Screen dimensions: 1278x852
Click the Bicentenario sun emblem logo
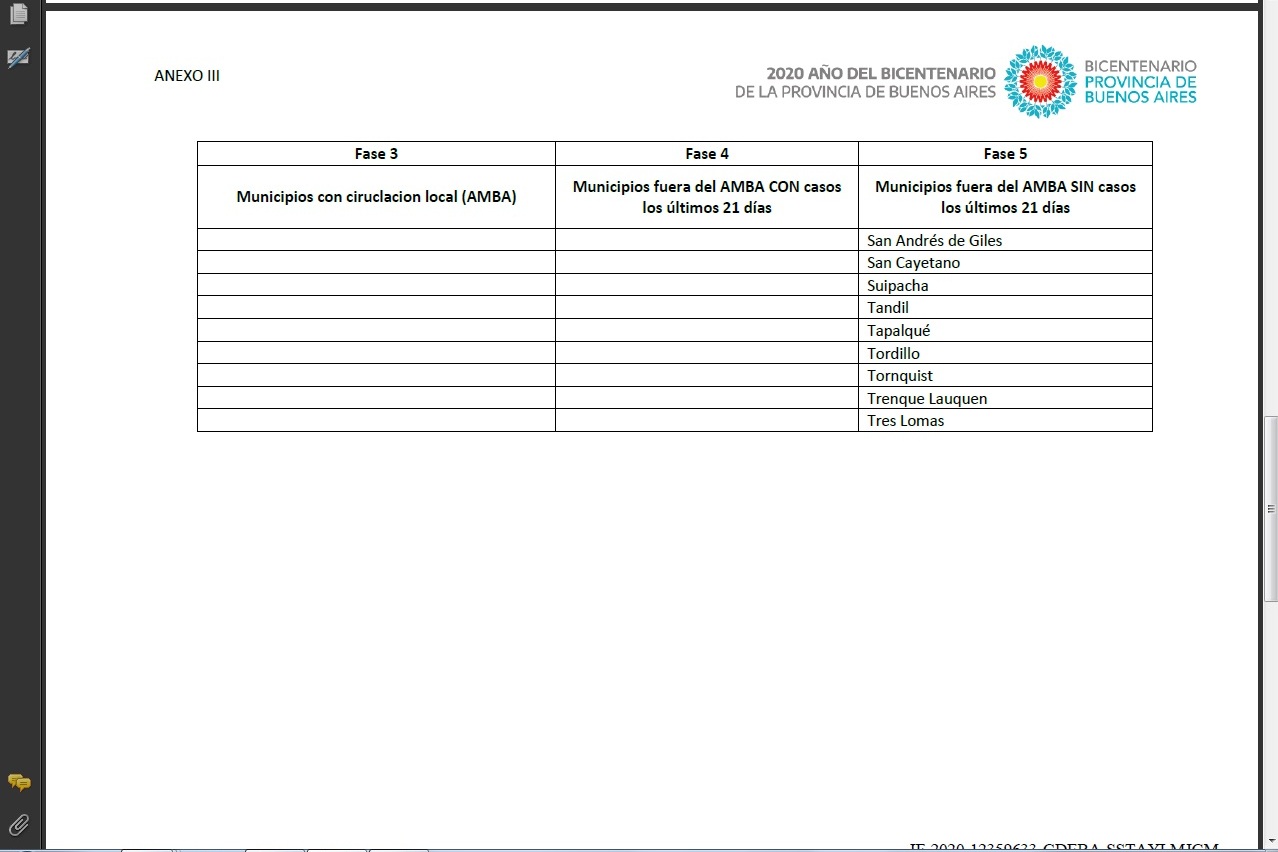(x=1040, y=82)
